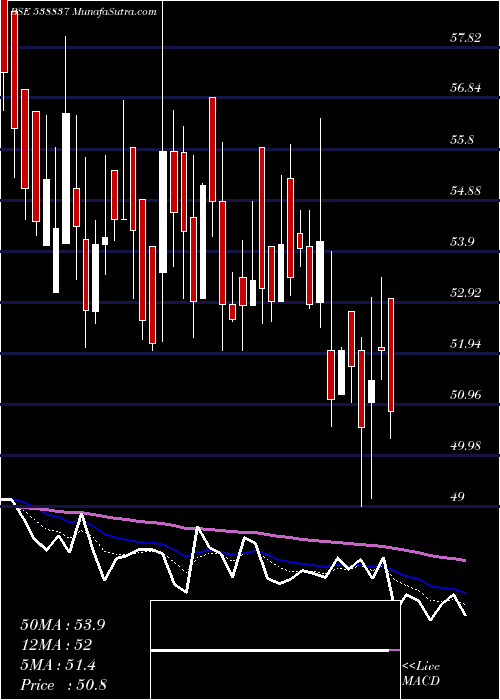Click the 53.9 price axis label
This screenshot has width=500, height=700.
[462, 242]
